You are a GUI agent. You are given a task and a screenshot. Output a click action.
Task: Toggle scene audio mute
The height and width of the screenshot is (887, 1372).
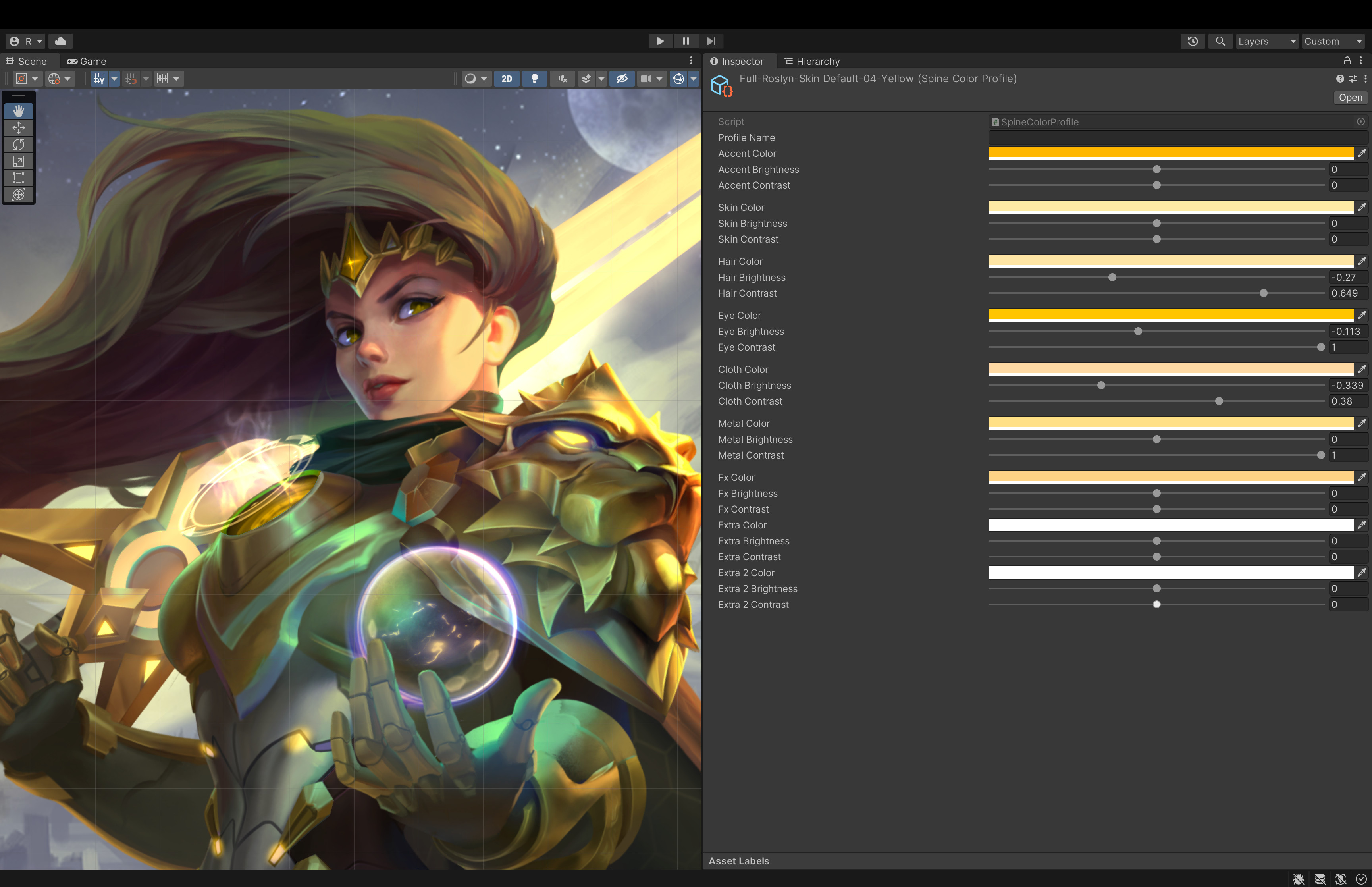tap(563, 79)
